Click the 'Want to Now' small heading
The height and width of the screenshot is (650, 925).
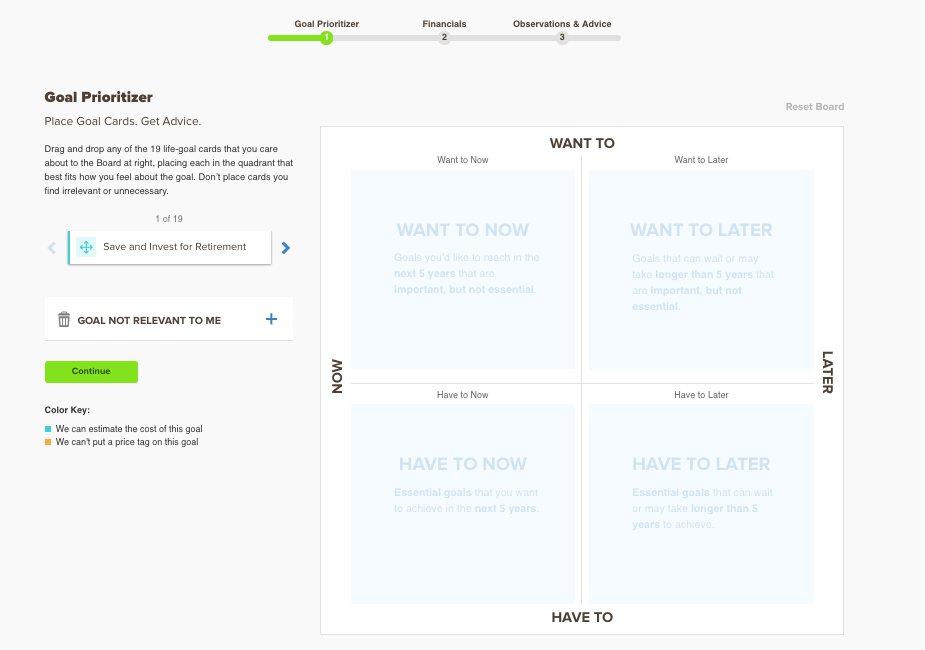[x=462, y=160]
